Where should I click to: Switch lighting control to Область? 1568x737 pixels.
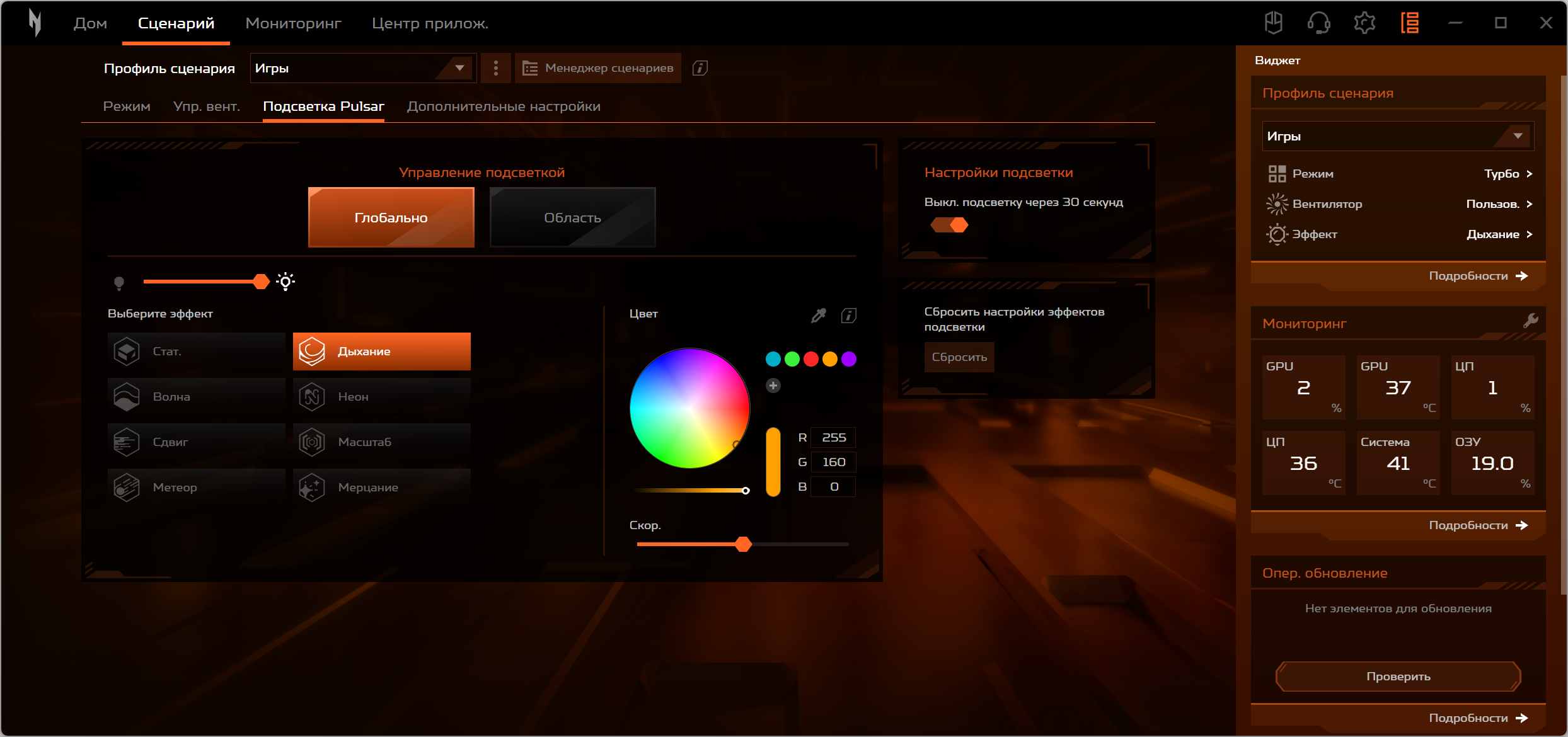pyautogui.click(x=572, y=217)
